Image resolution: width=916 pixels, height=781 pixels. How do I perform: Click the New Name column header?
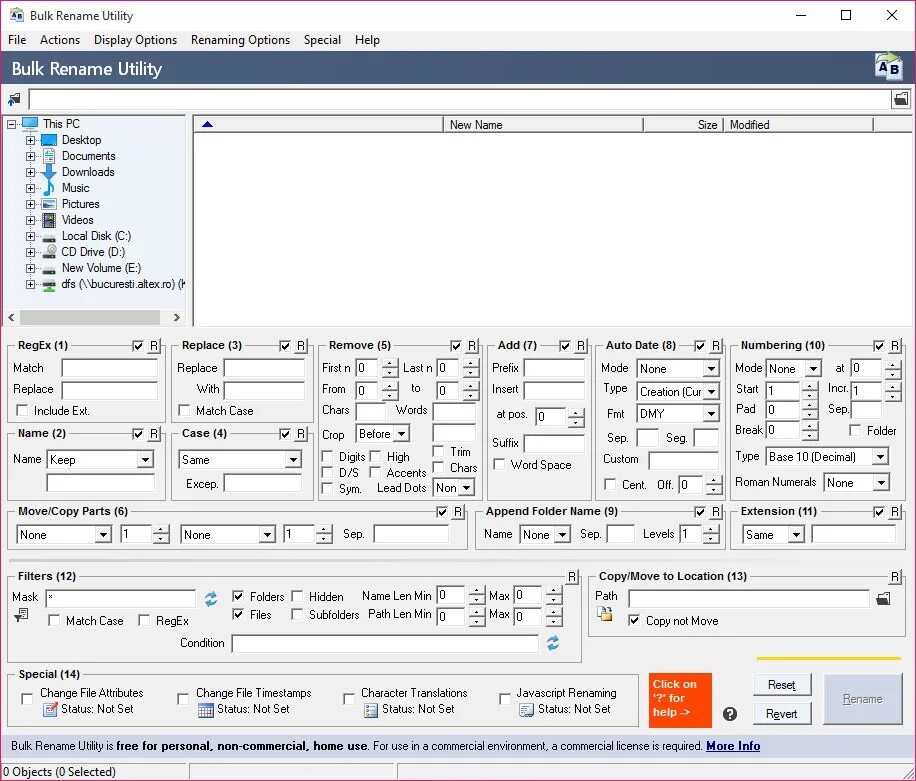543,124
